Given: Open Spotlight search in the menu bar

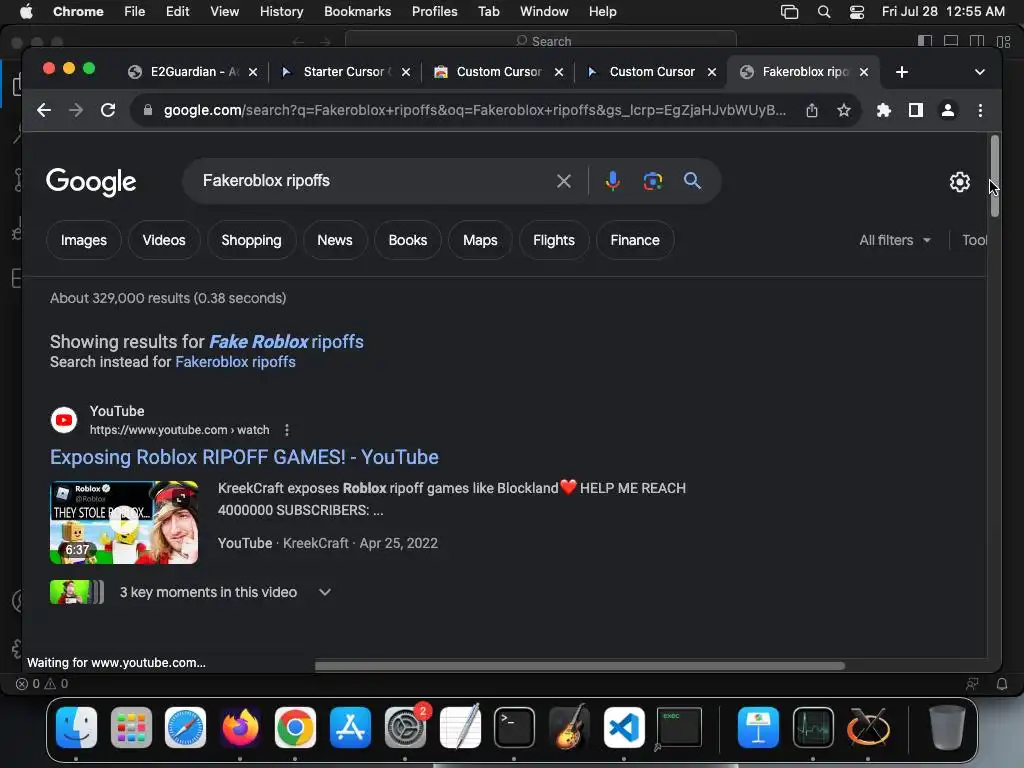Looking at the screenshot, I should [x=824, y=12].
